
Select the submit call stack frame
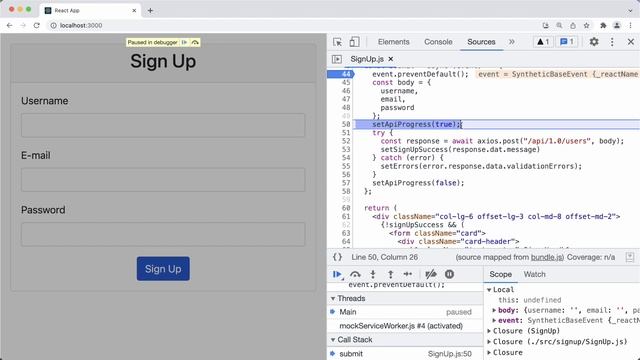pos(405,354)
